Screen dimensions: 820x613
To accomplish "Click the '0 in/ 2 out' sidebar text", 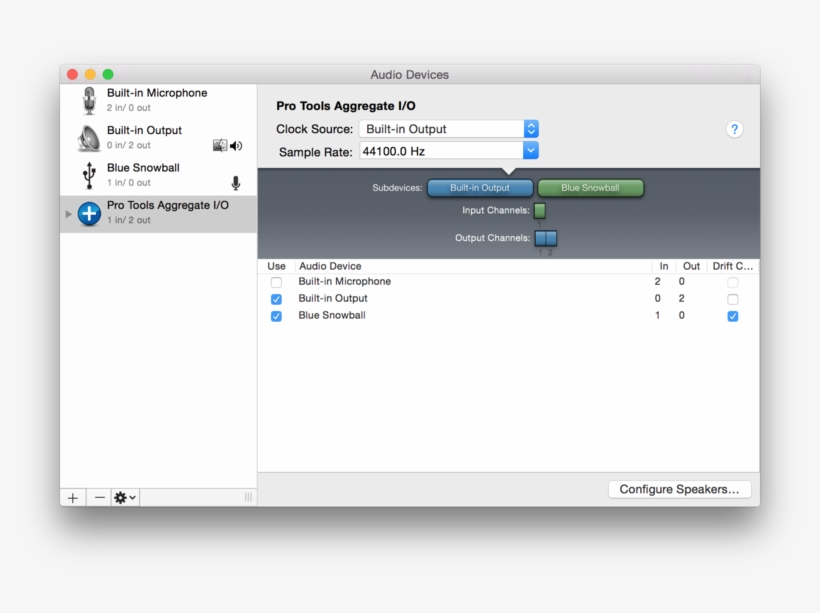I will coord(129,145).
